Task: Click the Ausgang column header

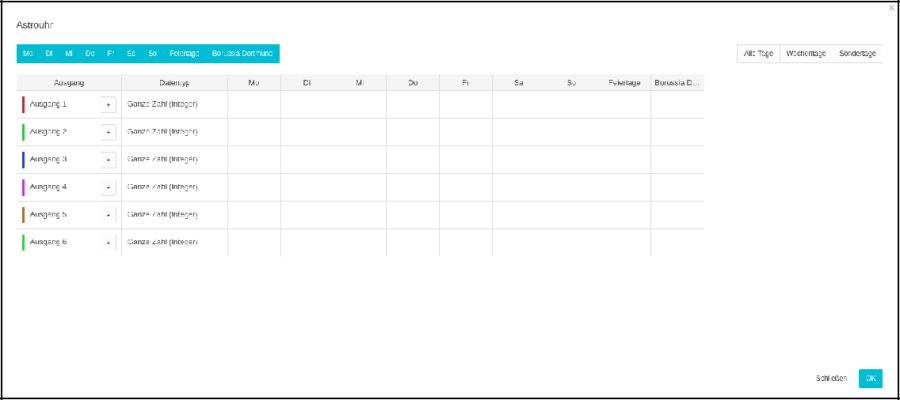Action: click(x=69, y=82)
